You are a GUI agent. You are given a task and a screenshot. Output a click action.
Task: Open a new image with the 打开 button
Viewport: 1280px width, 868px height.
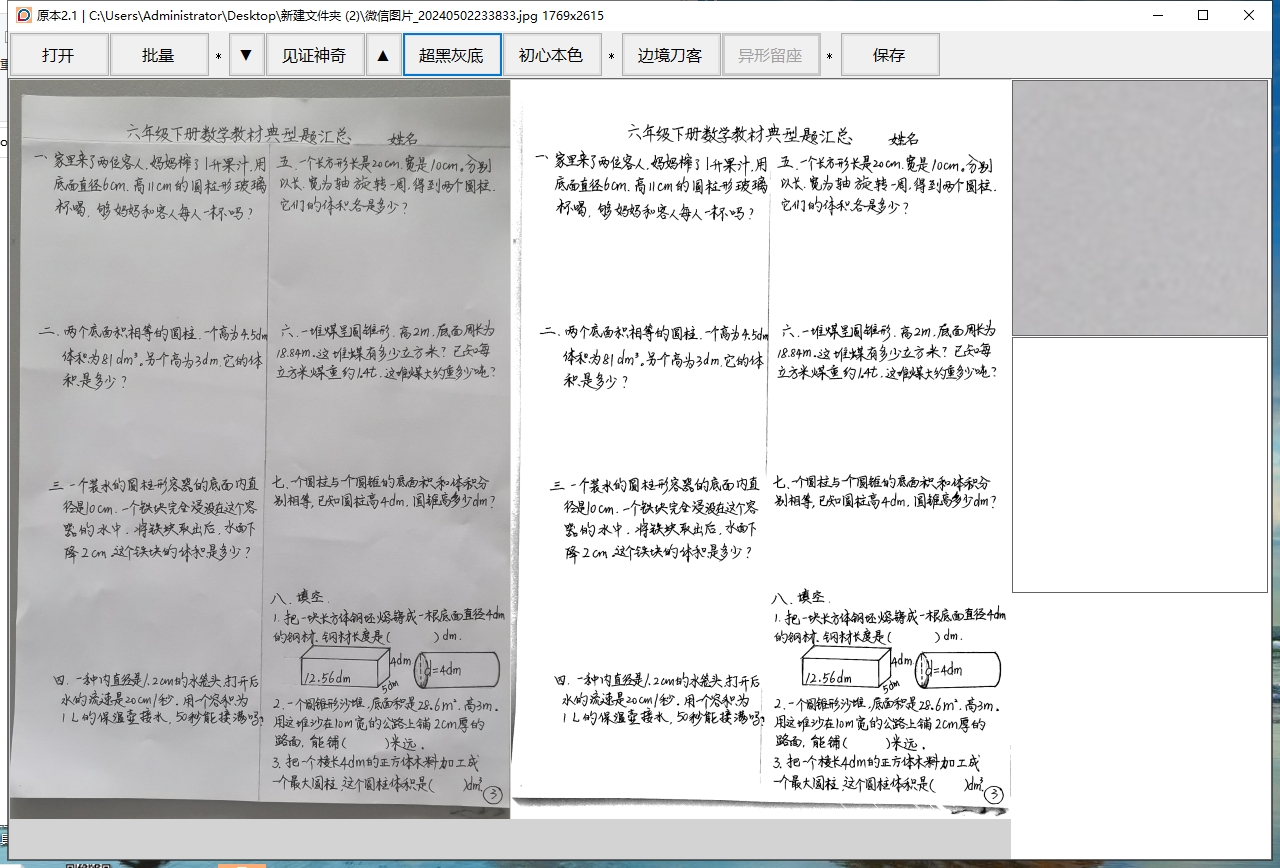point(57,55)
